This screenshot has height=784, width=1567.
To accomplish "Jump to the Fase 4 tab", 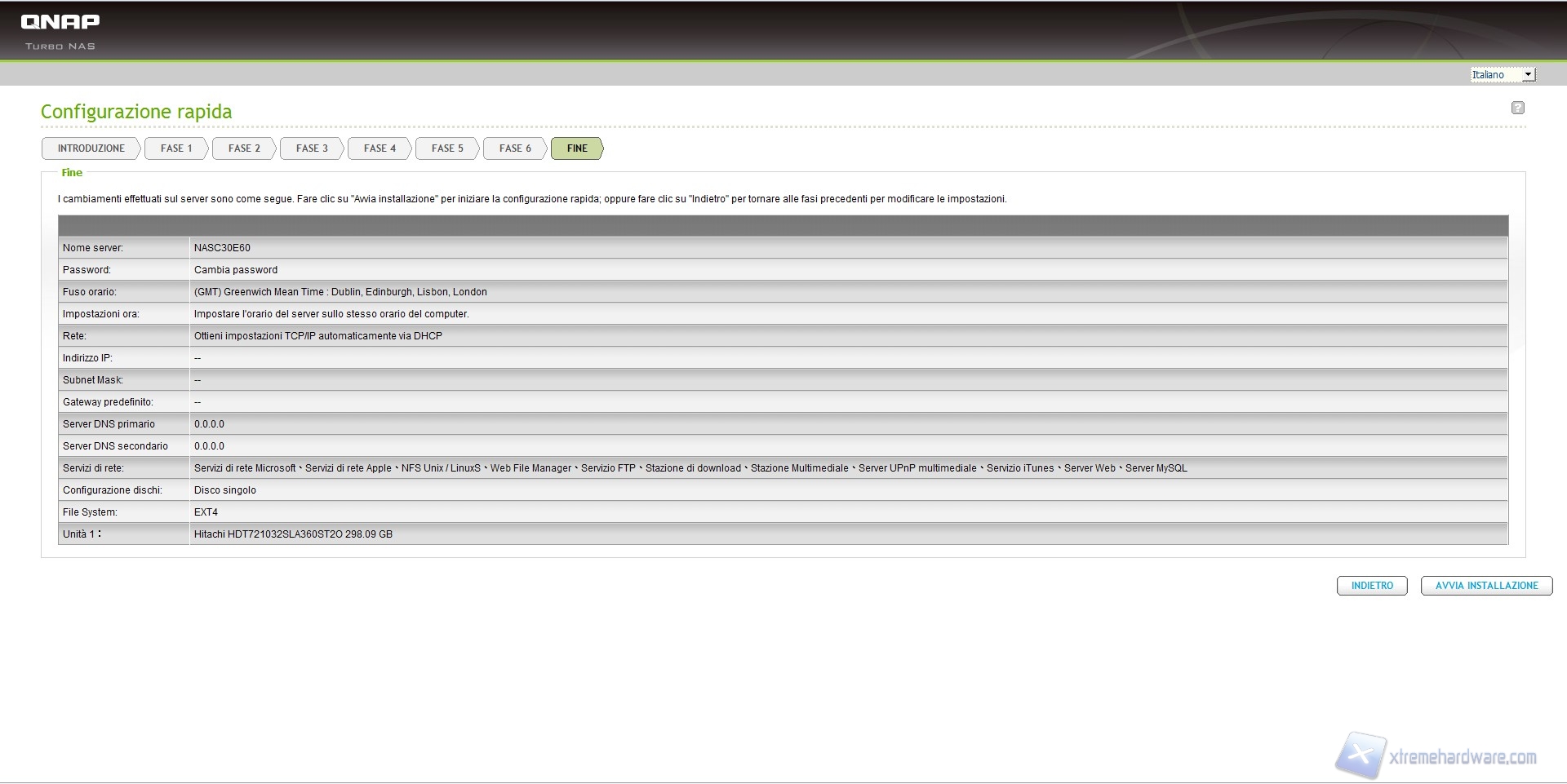I will pos(380,148).
